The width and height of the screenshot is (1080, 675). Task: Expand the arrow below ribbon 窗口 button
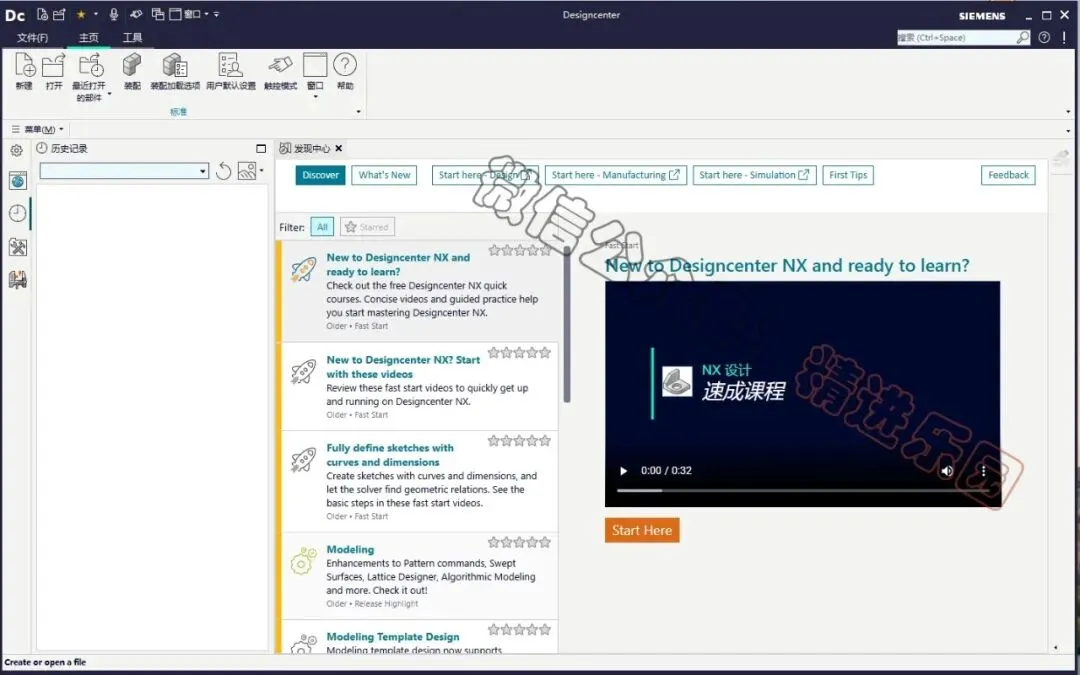coord(315,96)
